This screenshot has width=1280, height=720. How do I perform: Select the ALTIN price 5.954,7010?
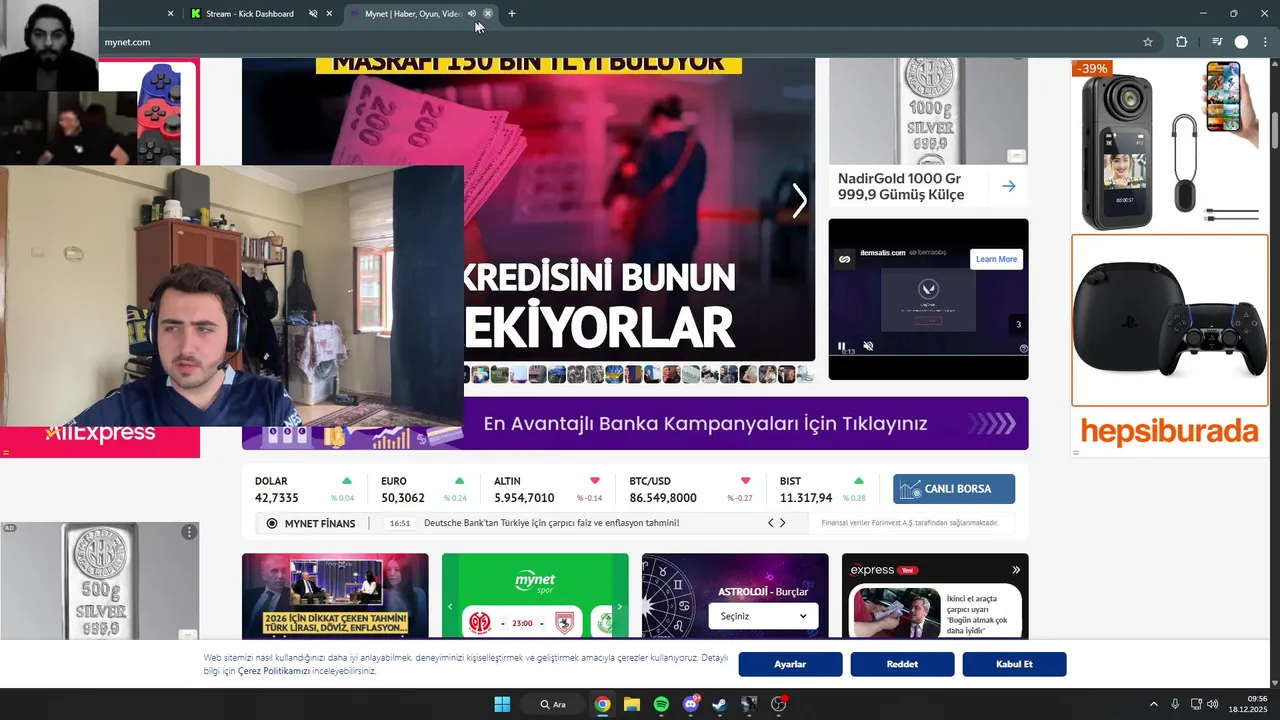pyautogui.click(x=524, y=498)
